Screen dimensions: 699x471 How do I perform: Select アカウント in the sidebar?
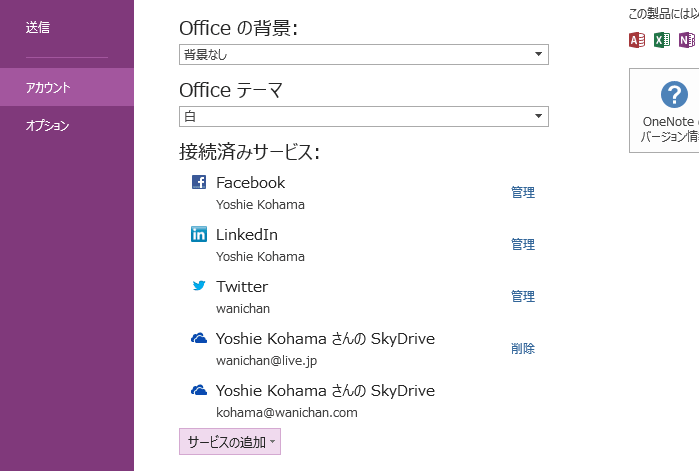coord(67,87)
